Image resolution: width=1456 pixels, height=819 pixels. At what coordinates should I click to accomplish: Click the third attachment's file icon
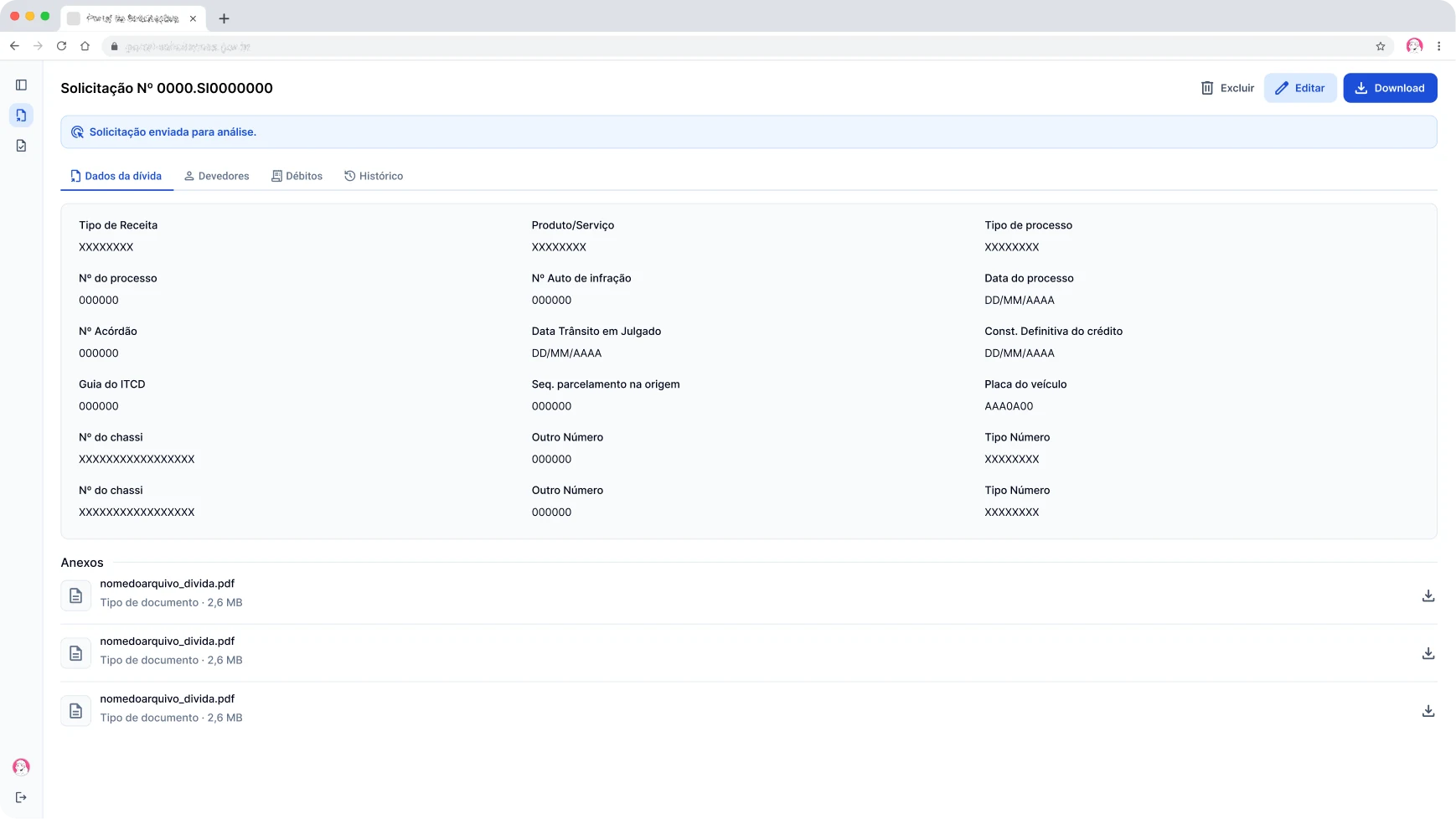point(75,711)
